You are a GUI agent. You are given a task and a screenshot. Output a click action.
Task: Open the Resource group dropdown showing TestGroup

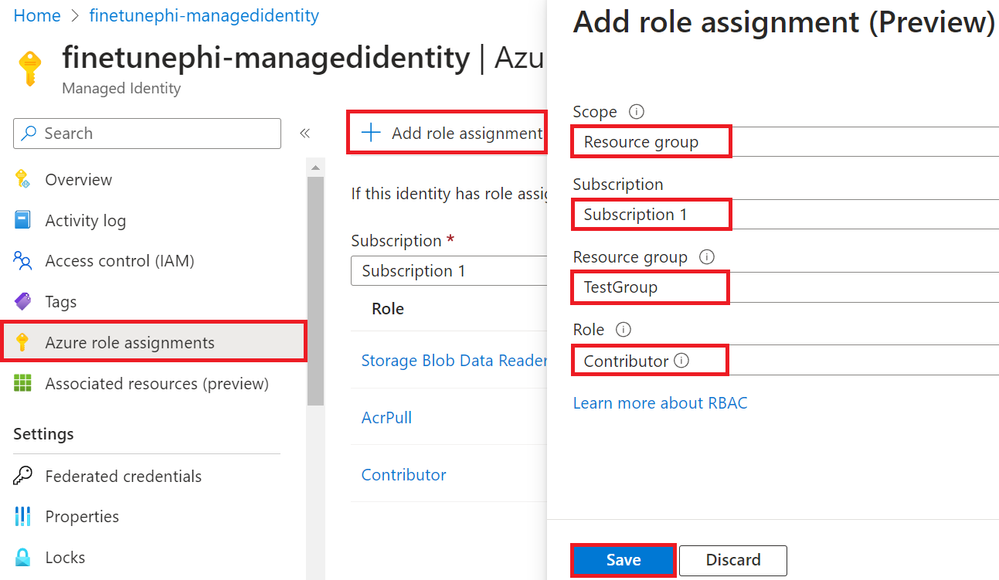[x=785, y=287]
